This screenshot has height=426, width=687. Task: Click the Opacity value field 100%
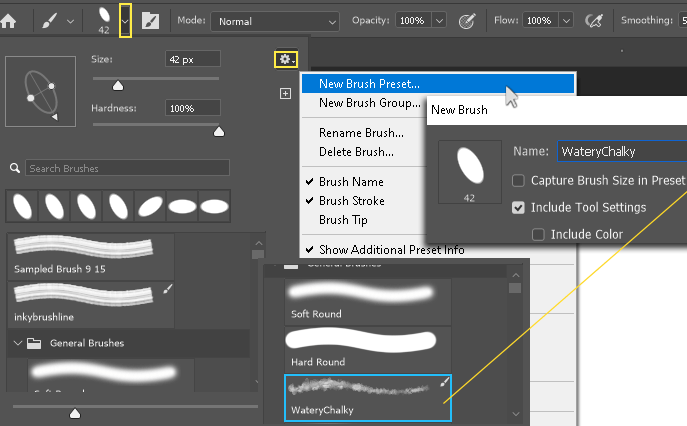[x=413, y=21]
